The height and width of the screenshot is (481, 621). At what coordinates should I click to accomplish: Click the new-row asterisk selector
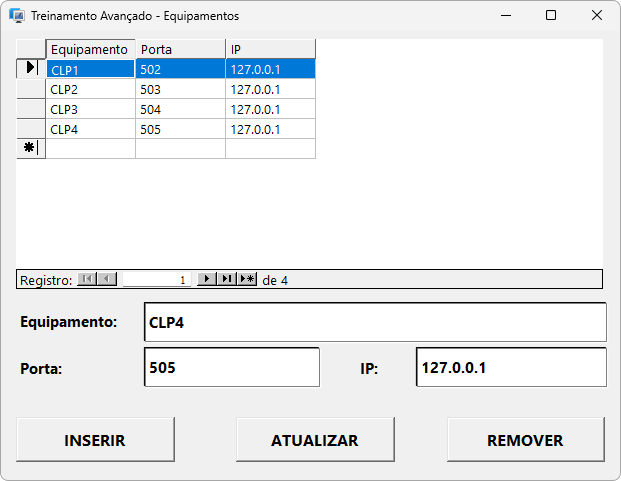pyautogui.click(x=31, y=148)
